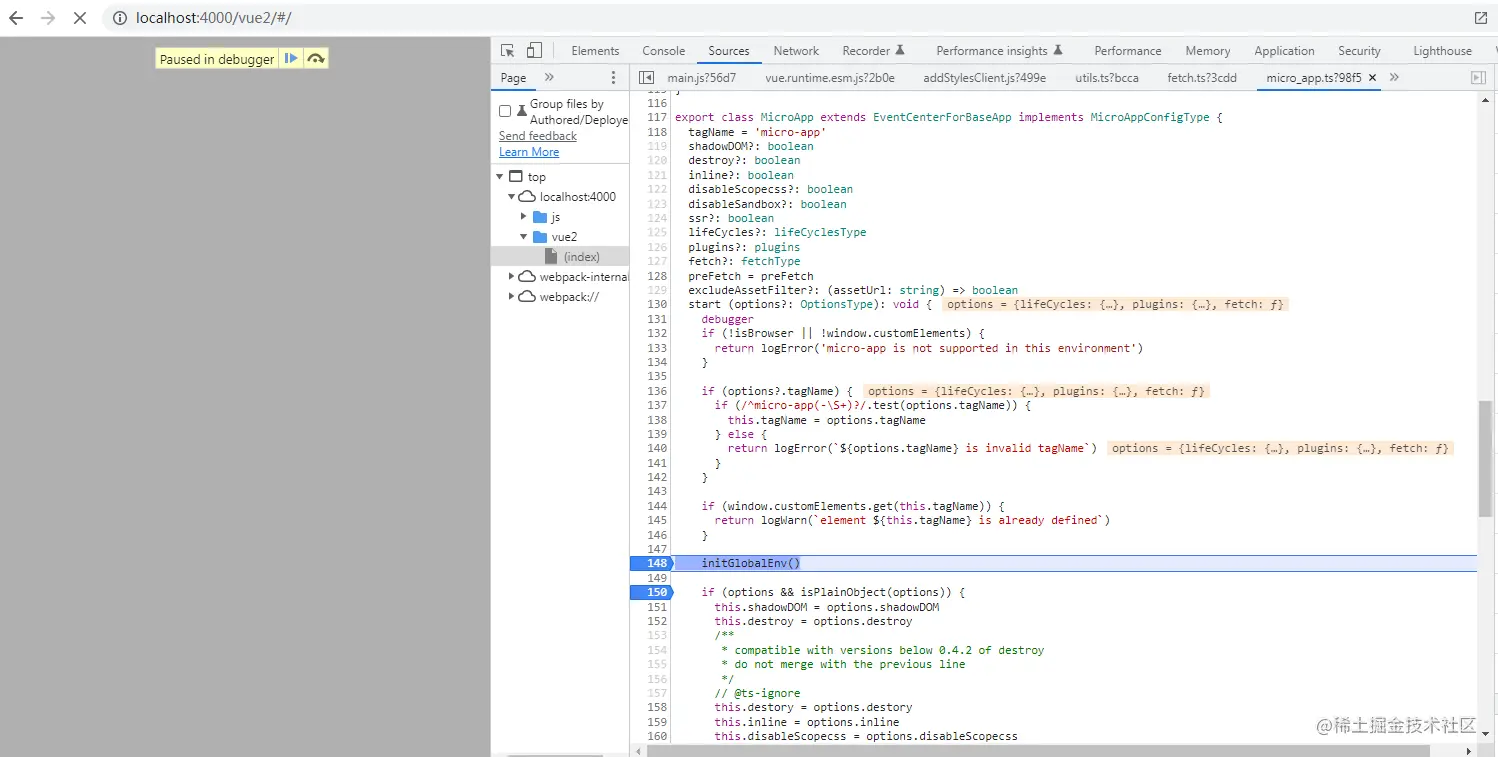
Task: Click the step over icon in overlay
Action: click(316, 59)
